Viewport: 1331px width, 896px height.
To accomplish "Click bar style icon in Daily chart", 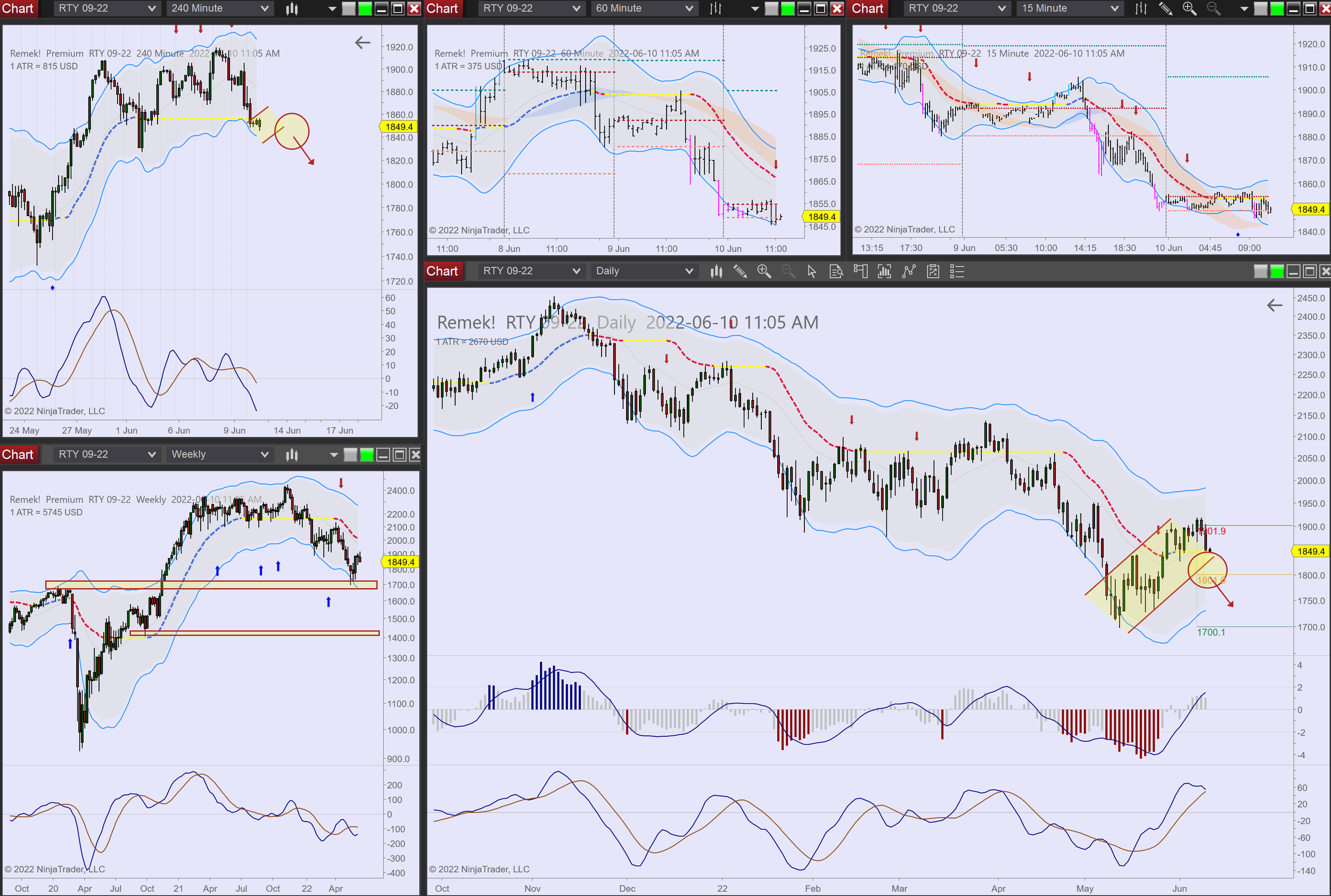I will (716, 272).
